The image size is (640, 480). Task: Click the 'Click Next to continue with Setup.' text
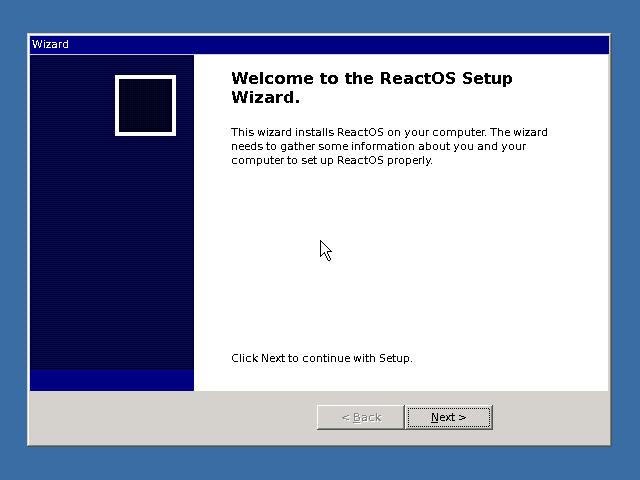coord(322,358)
